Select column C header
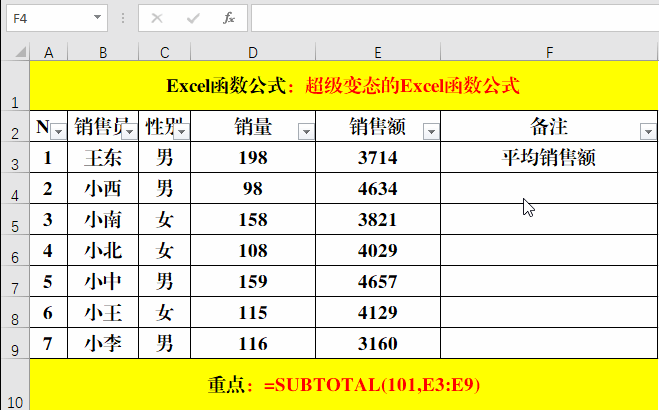The width and height of the screenshot is (659, 410). coord(165,52)
